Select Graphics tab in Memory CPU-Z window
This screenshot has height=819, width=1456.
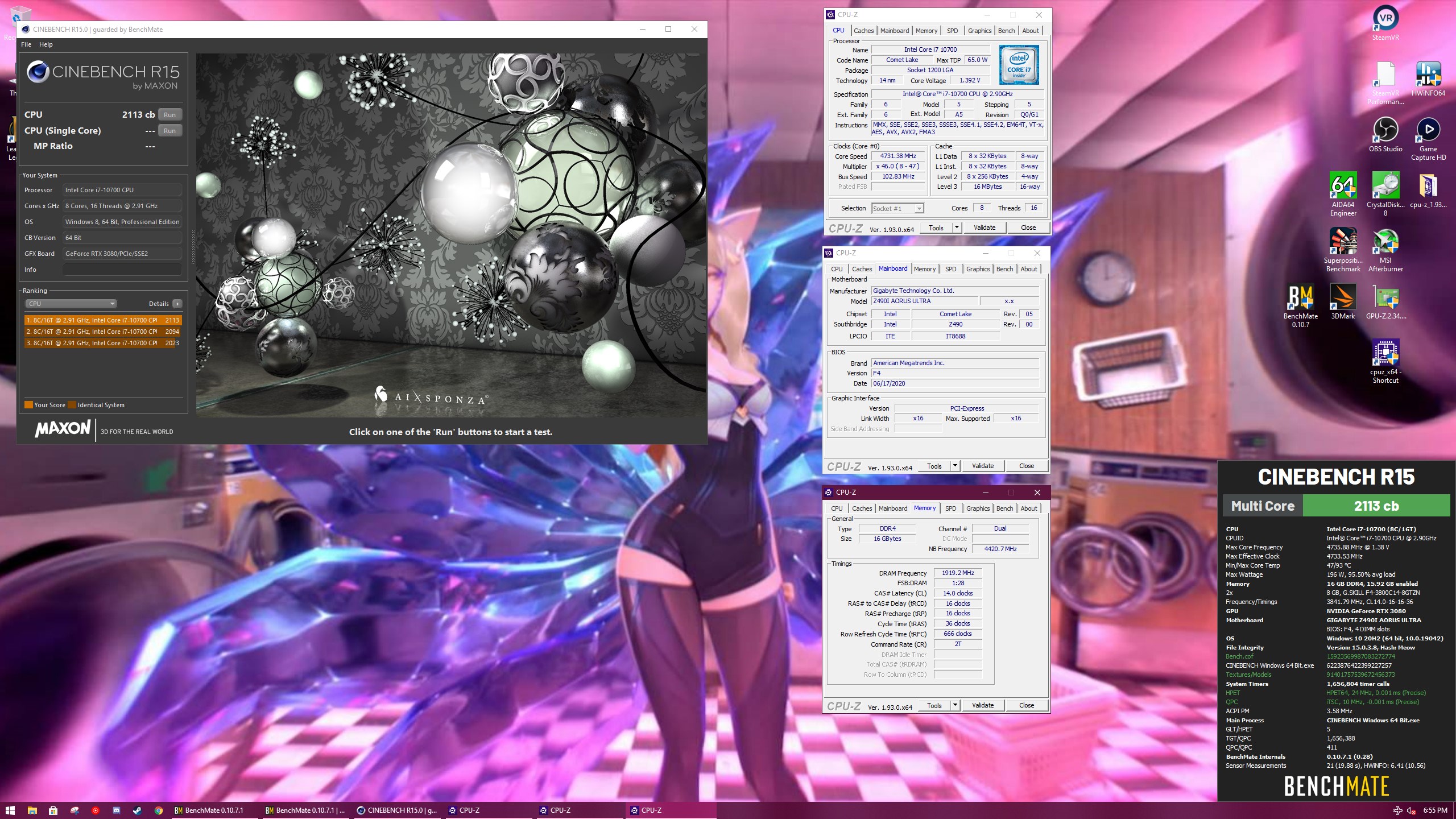tap(978, 508)
